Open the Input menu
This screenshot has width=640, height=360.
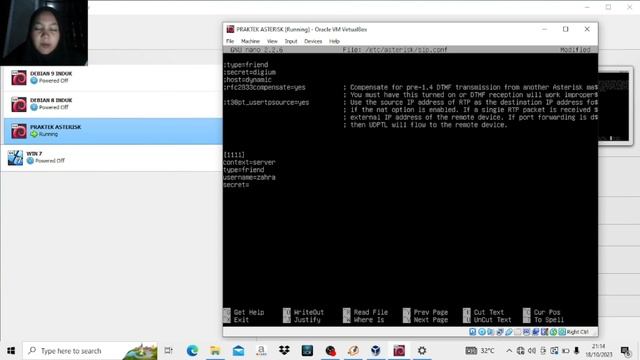tap(291, 41)
